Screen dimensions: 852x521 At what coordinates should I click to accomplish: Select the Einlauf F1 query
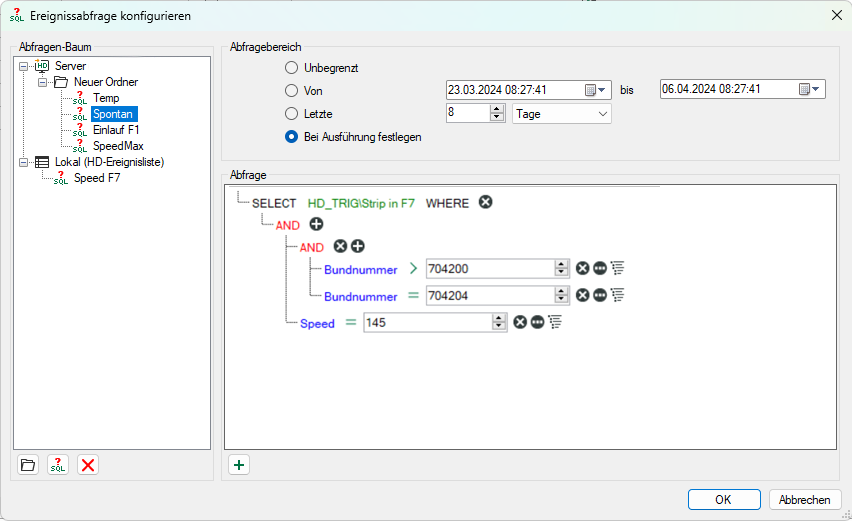tap(116, 130)
